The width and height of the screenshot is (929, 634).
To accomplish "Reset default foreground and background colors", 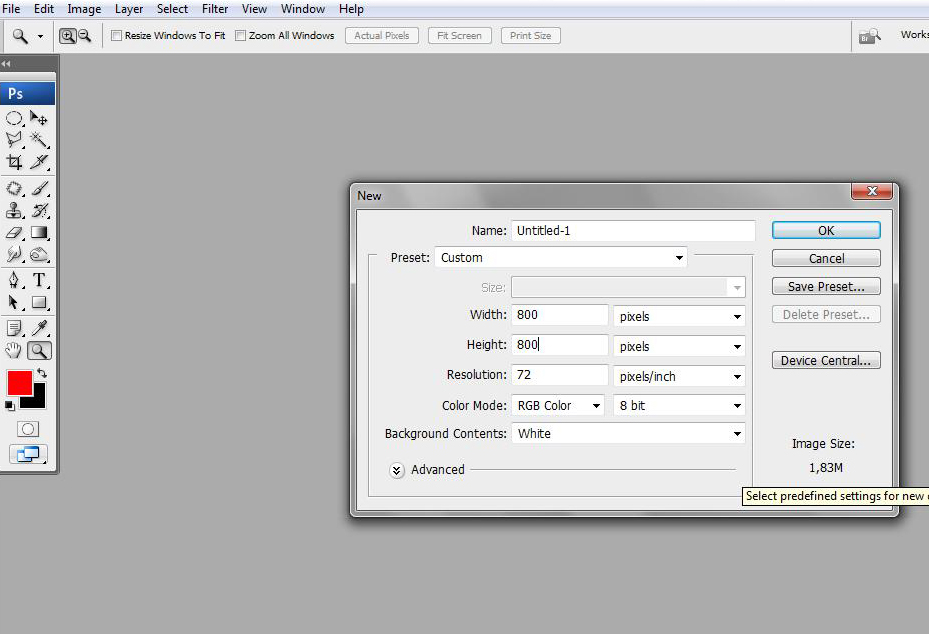I will (9, 406).
